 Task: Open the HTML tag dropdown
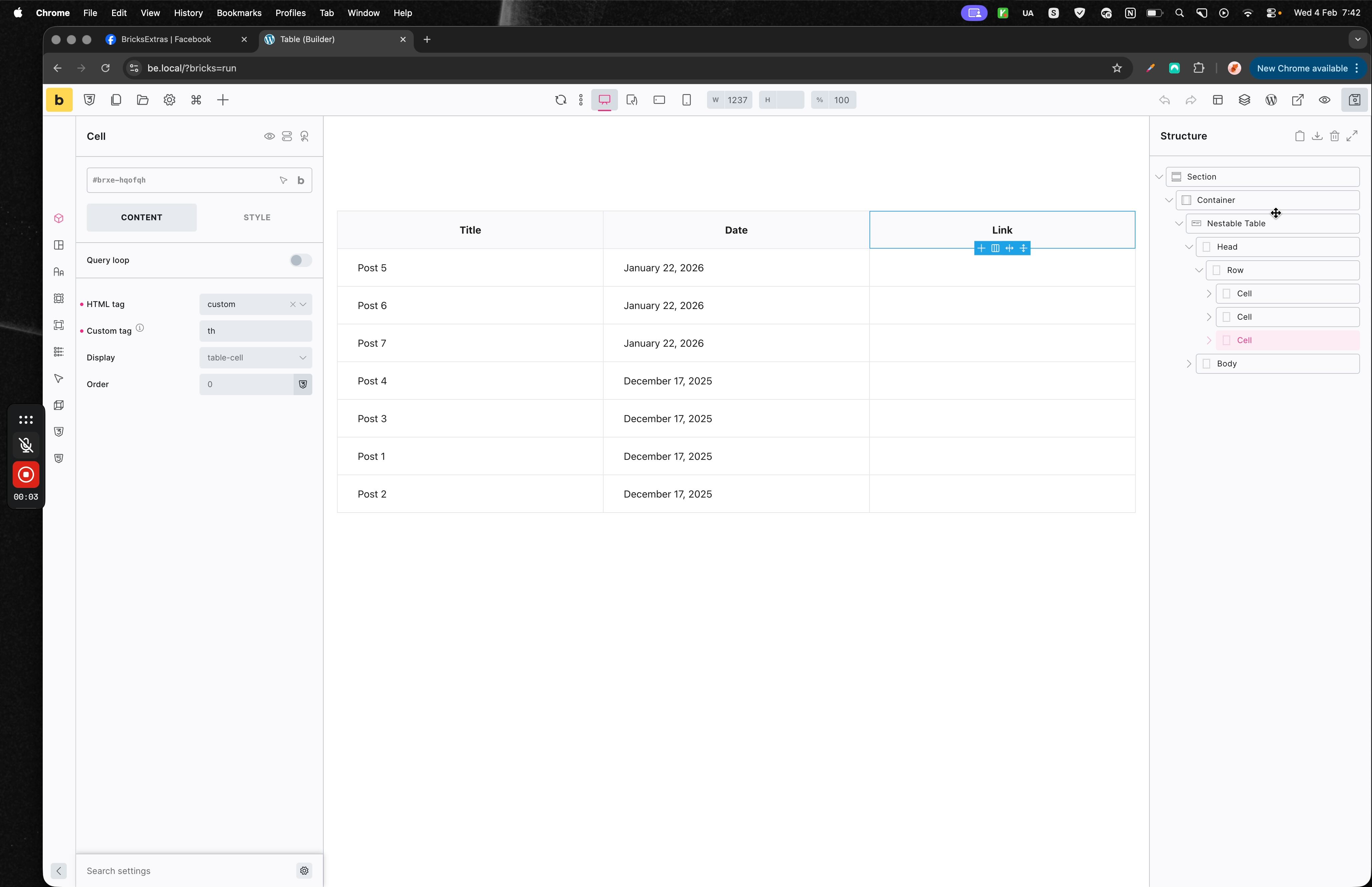[x=256, y=304]
